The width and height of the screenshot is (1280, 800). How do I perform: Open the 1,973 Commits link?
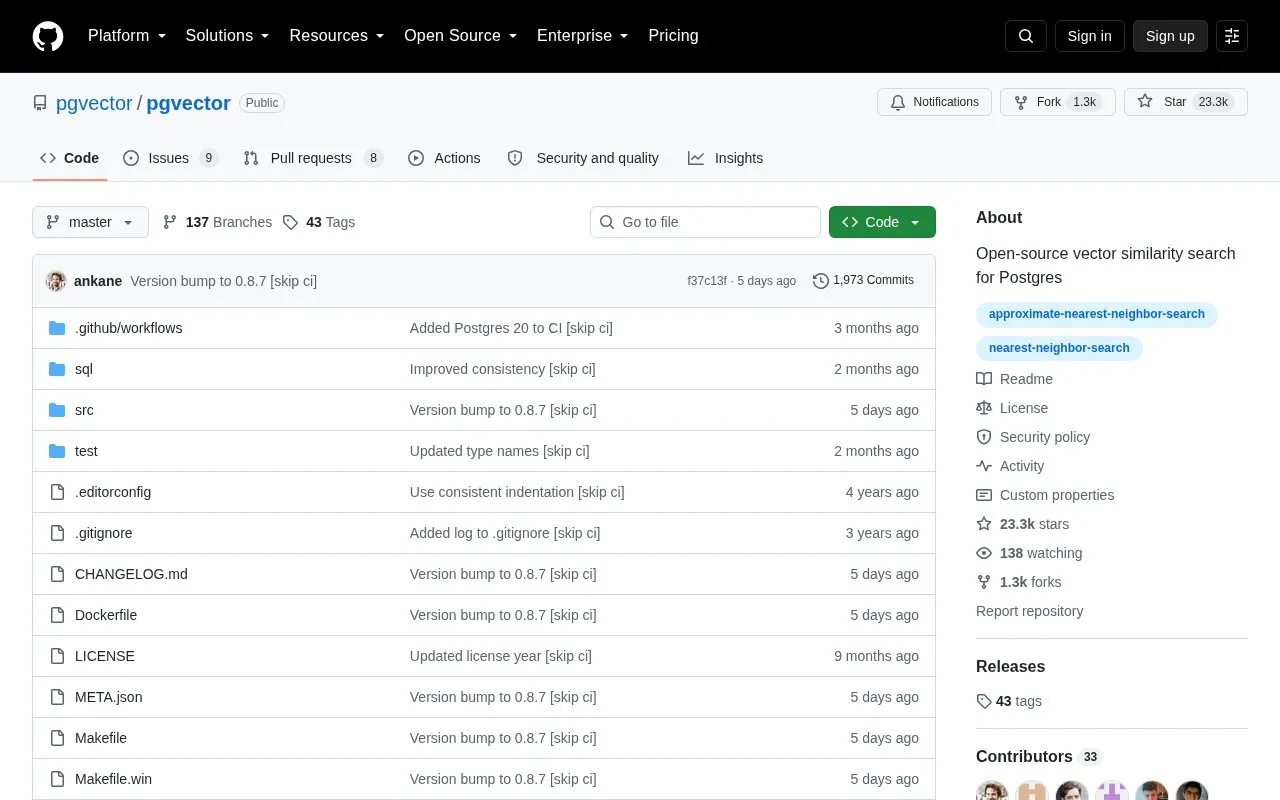pyautogui.click(x=864, y=281)
